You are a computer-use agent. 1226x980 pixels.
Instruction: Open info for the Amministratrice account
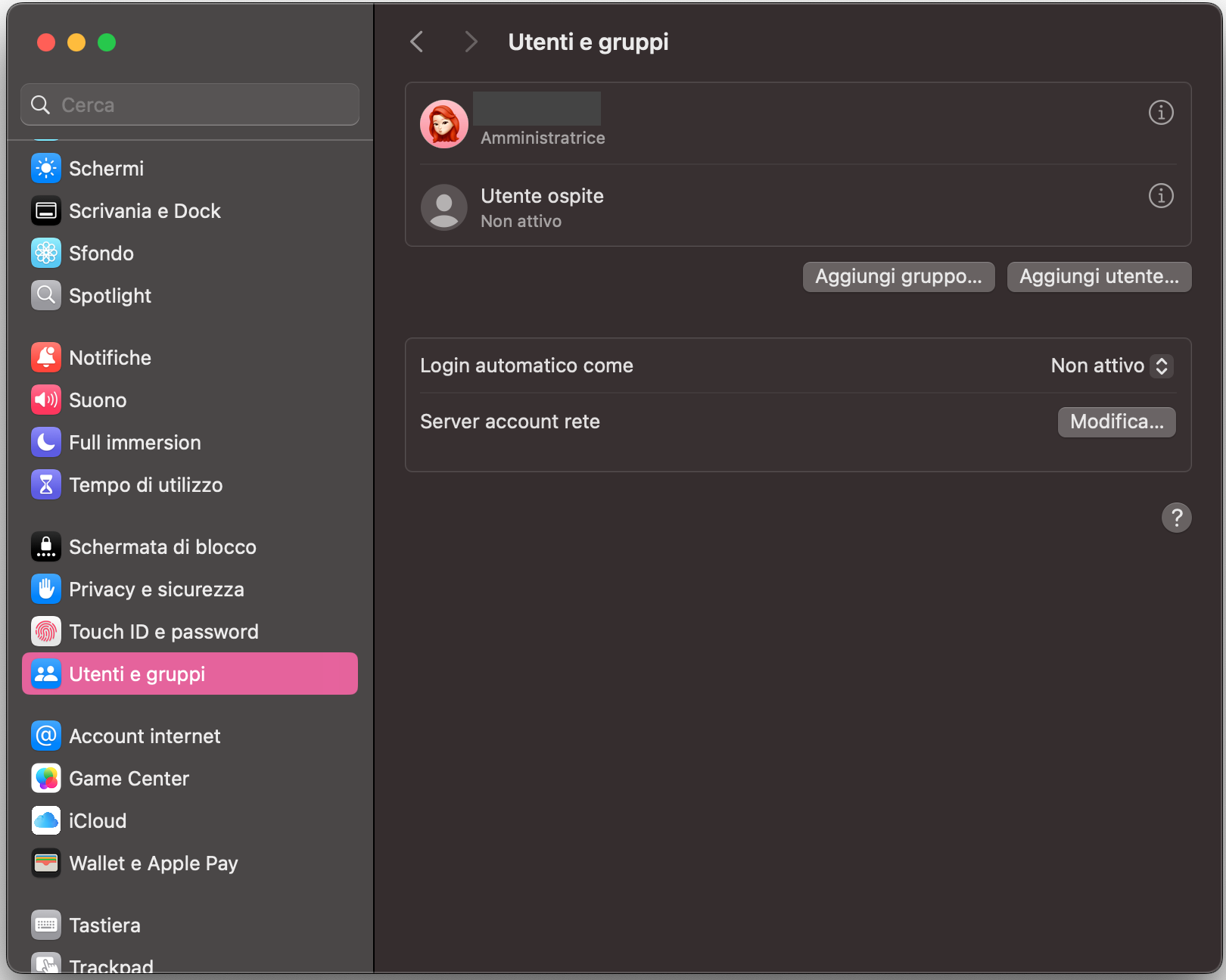(x=1161, y=112)
